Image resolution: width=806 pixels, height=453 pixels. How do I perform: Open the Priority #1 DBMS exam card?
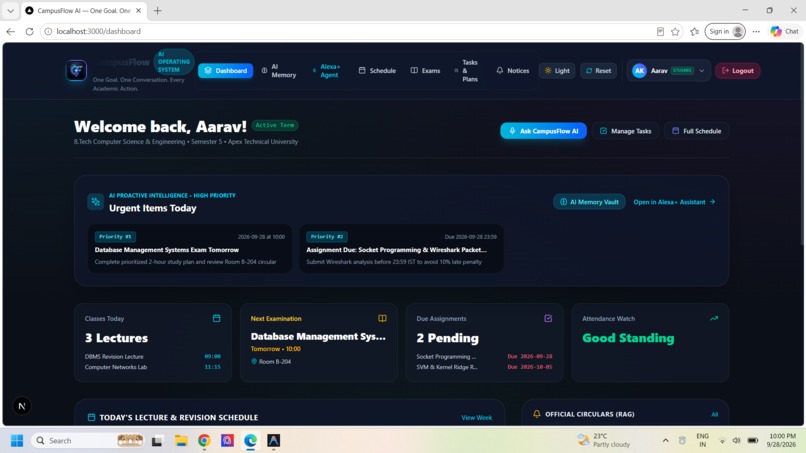(190, 248)
